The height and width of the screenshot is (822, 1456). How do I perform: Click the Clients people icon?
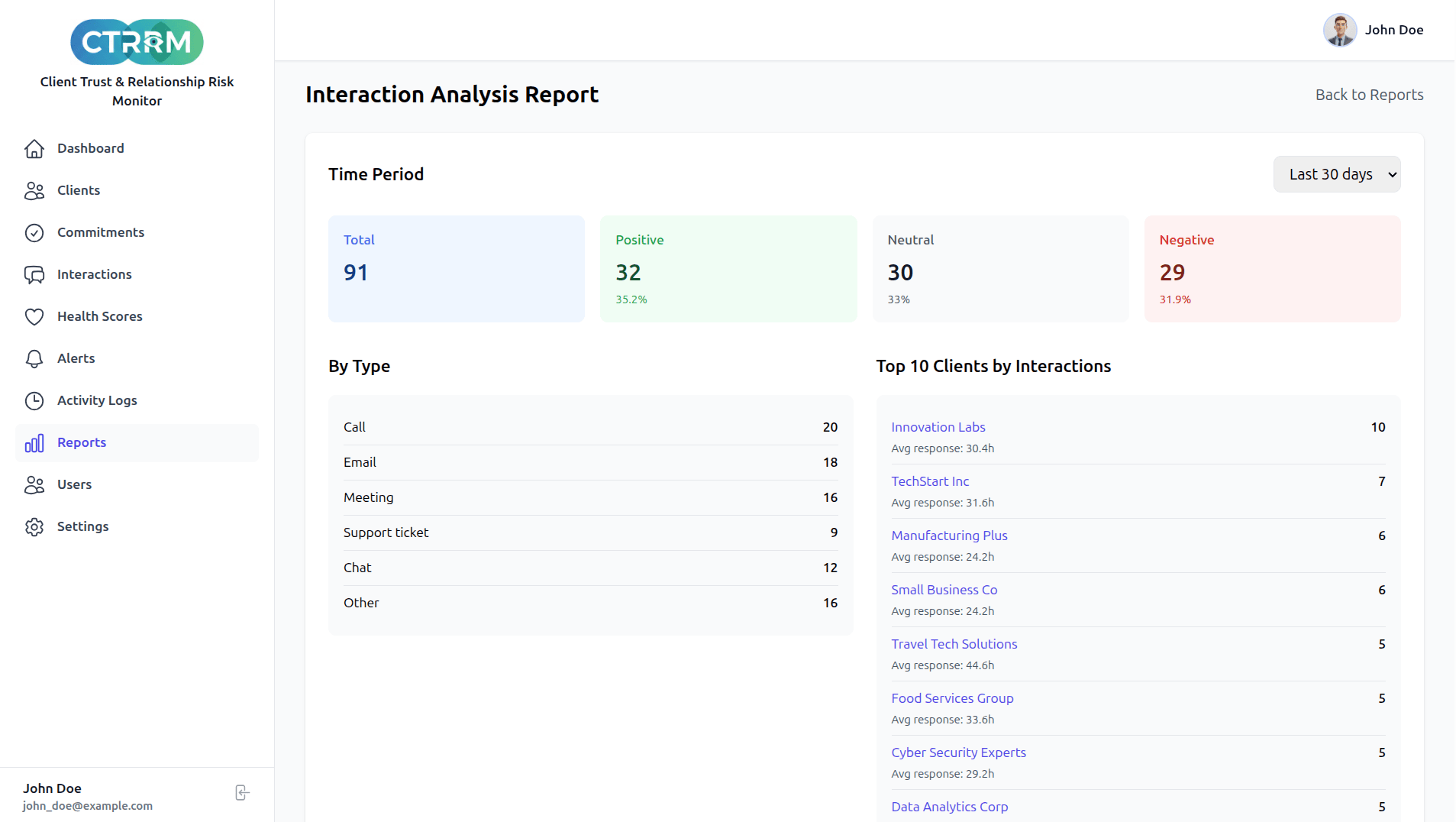pyautogui.click(x=34, y=190)
